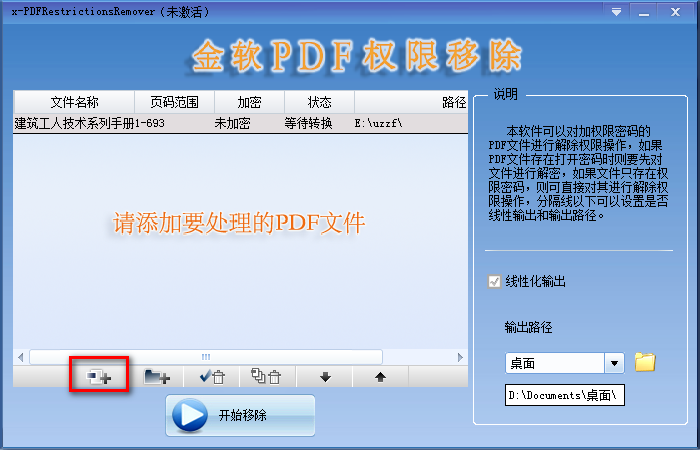Expand the 桌面 output path dropdown
Screen dimensions: 700x450
click(615, 363)
